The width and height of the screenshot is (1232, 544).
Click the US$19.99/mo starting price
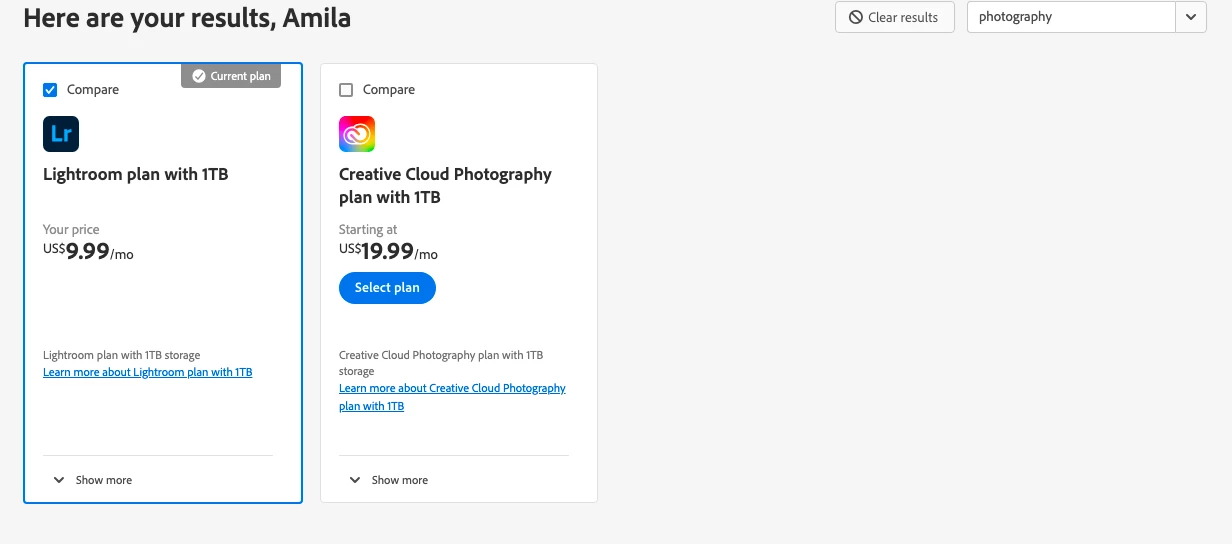pyautogui.click(x=388, y=252)
